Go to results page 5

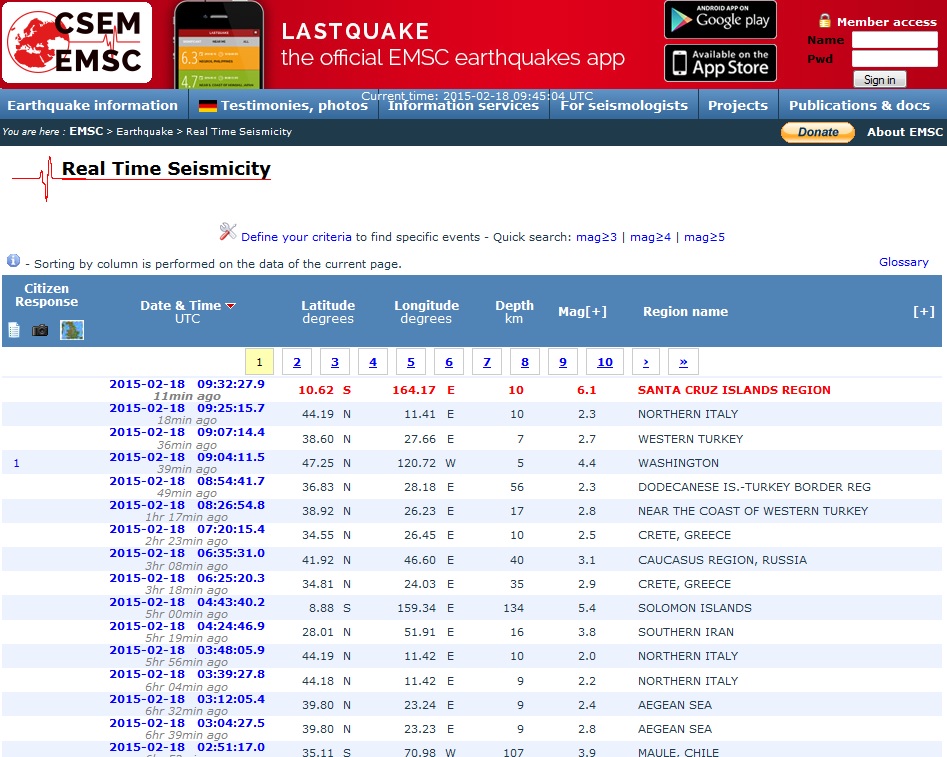(x=411, y=362)
